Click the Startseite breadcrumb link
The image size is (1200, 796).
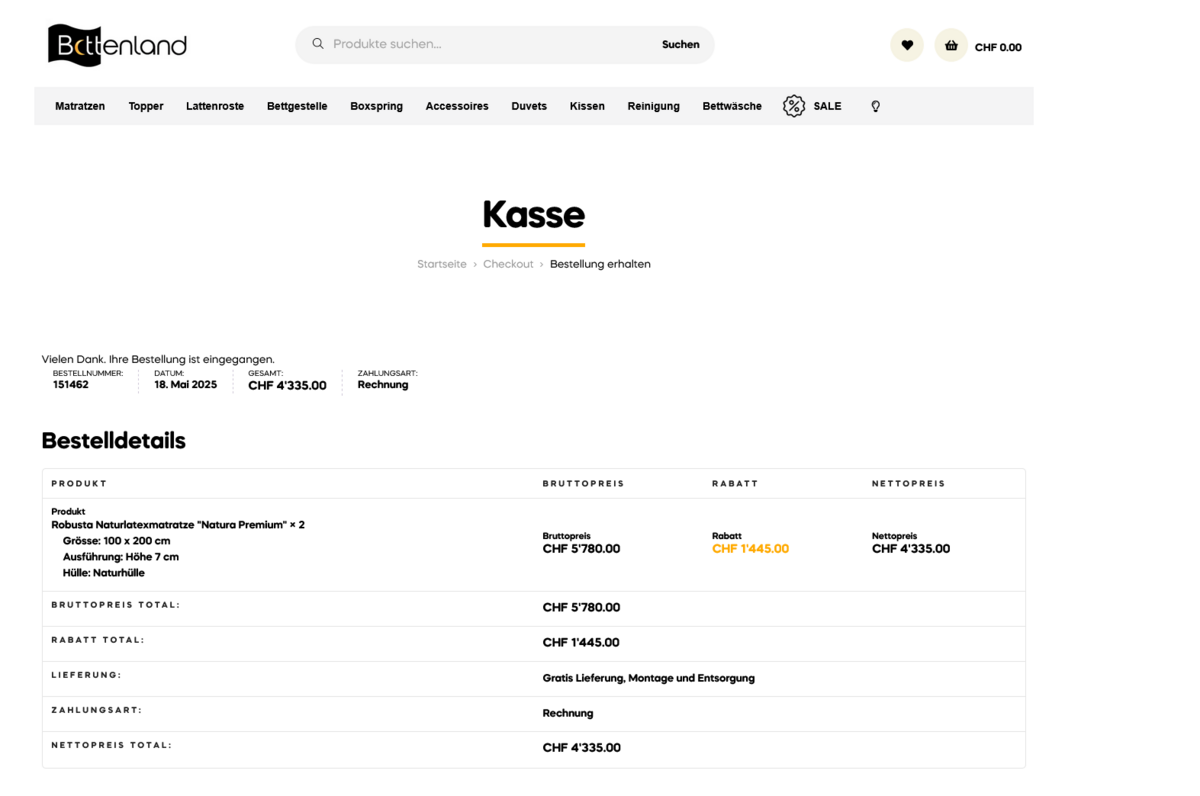pyautogui.click(x=441, y=264)
